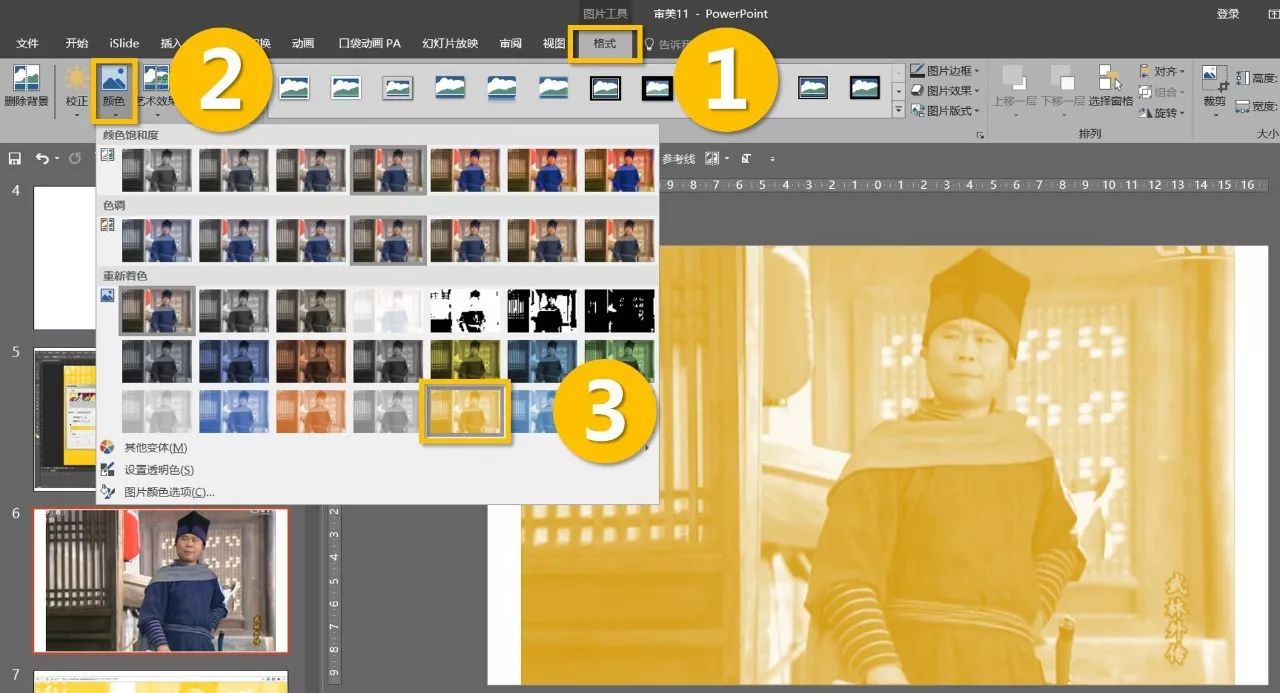The image size is (1280, 693).
Task: Select the No Recolor thumbnail under 重新着色
Action: click(157, 311)
